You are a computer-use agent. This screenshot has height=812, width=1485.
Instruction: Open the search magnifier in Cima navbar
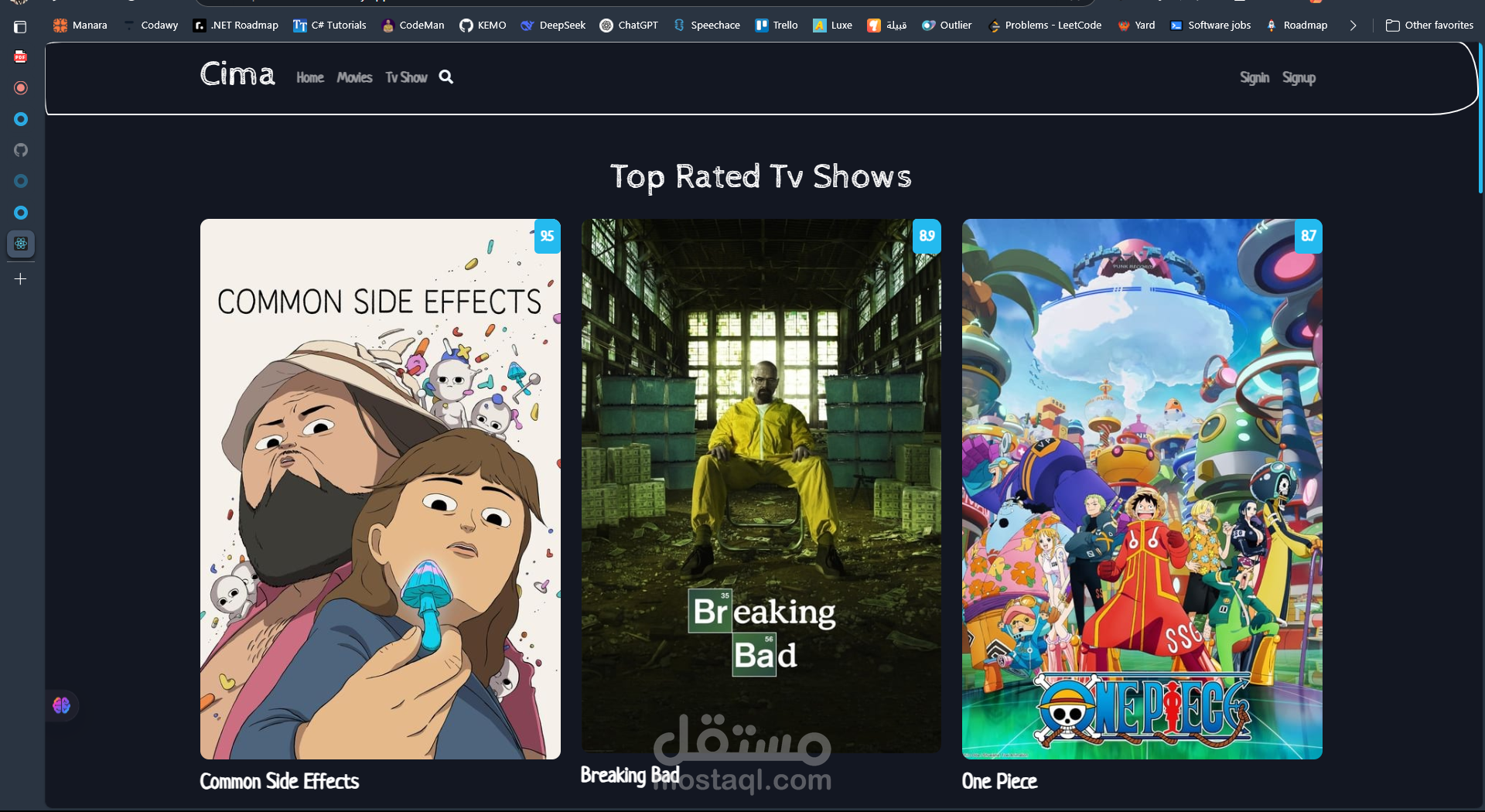coord(446,77)
